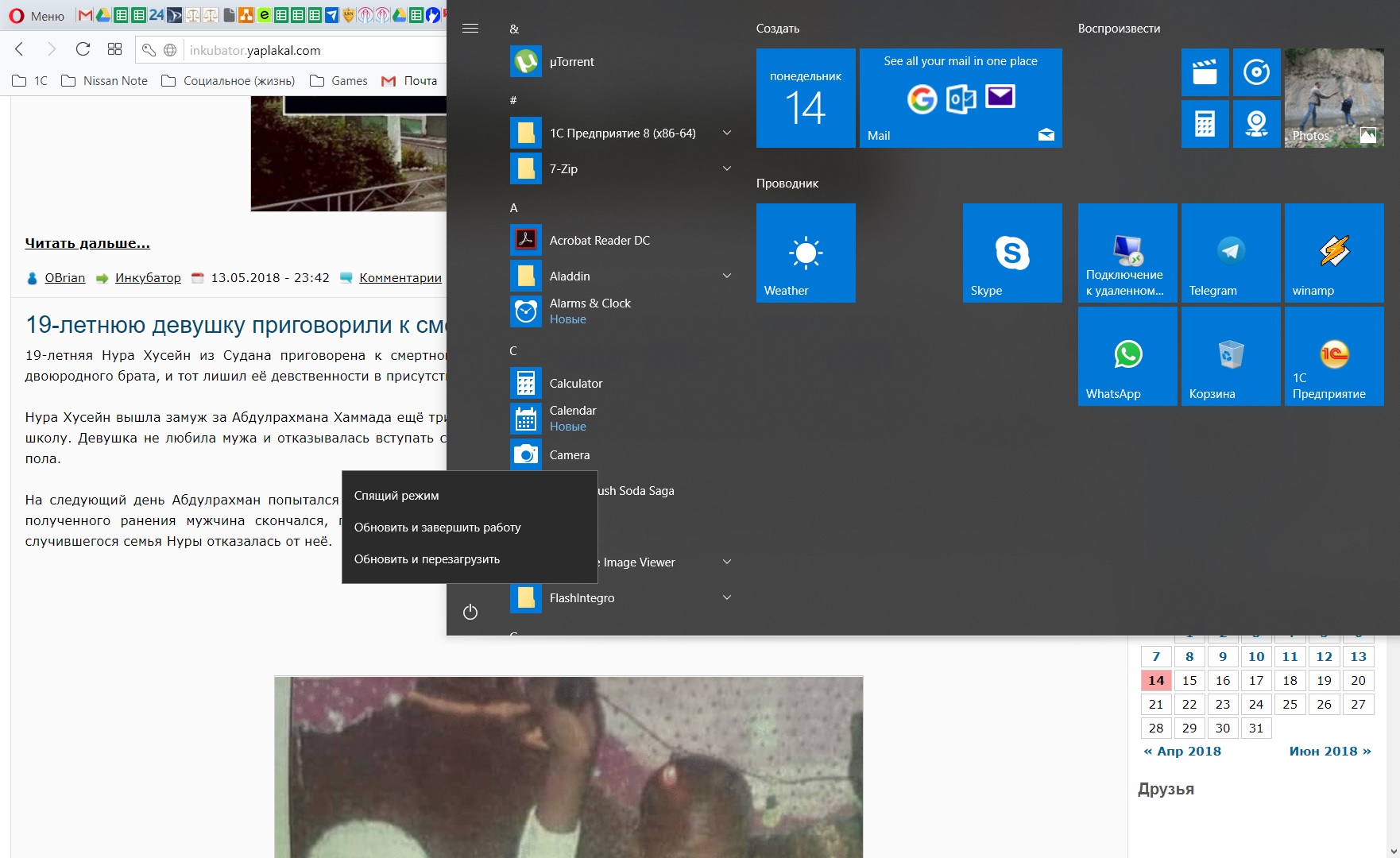Go to Июн 2018 » in calendar

coord(1330,752)
